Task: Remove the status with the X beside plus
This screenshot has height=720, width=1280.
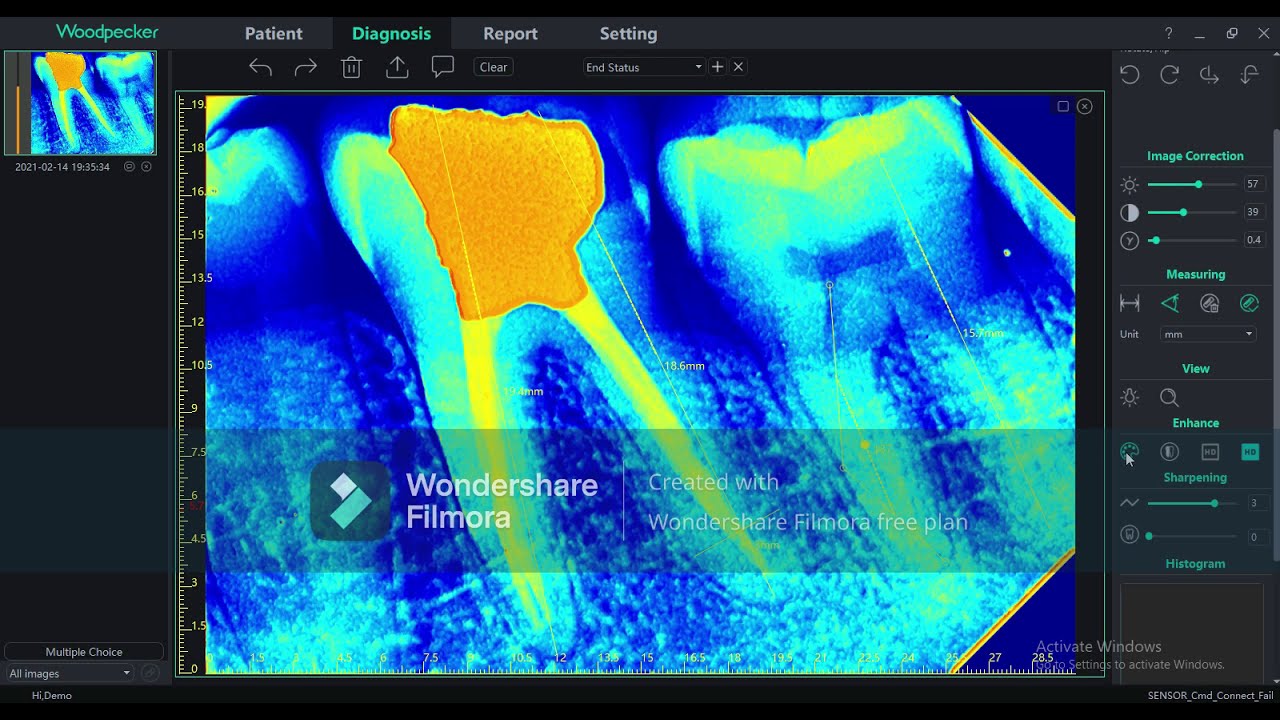Action: point(739,67)
